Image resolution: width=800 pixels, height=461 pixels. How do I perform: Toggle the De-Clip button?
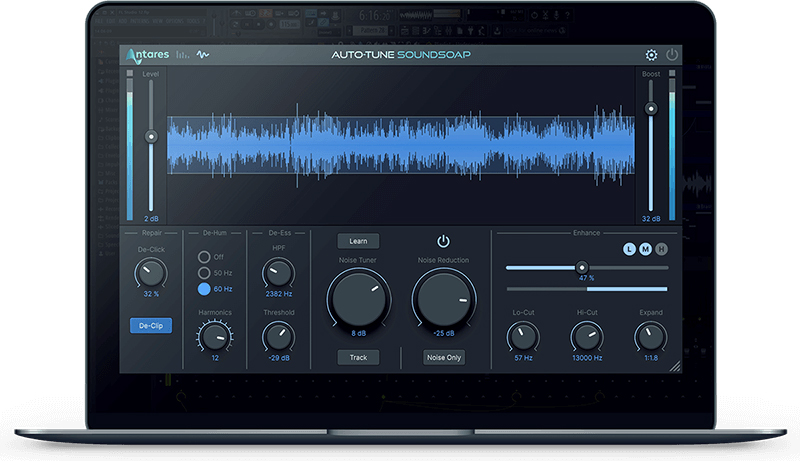(151, 325)
